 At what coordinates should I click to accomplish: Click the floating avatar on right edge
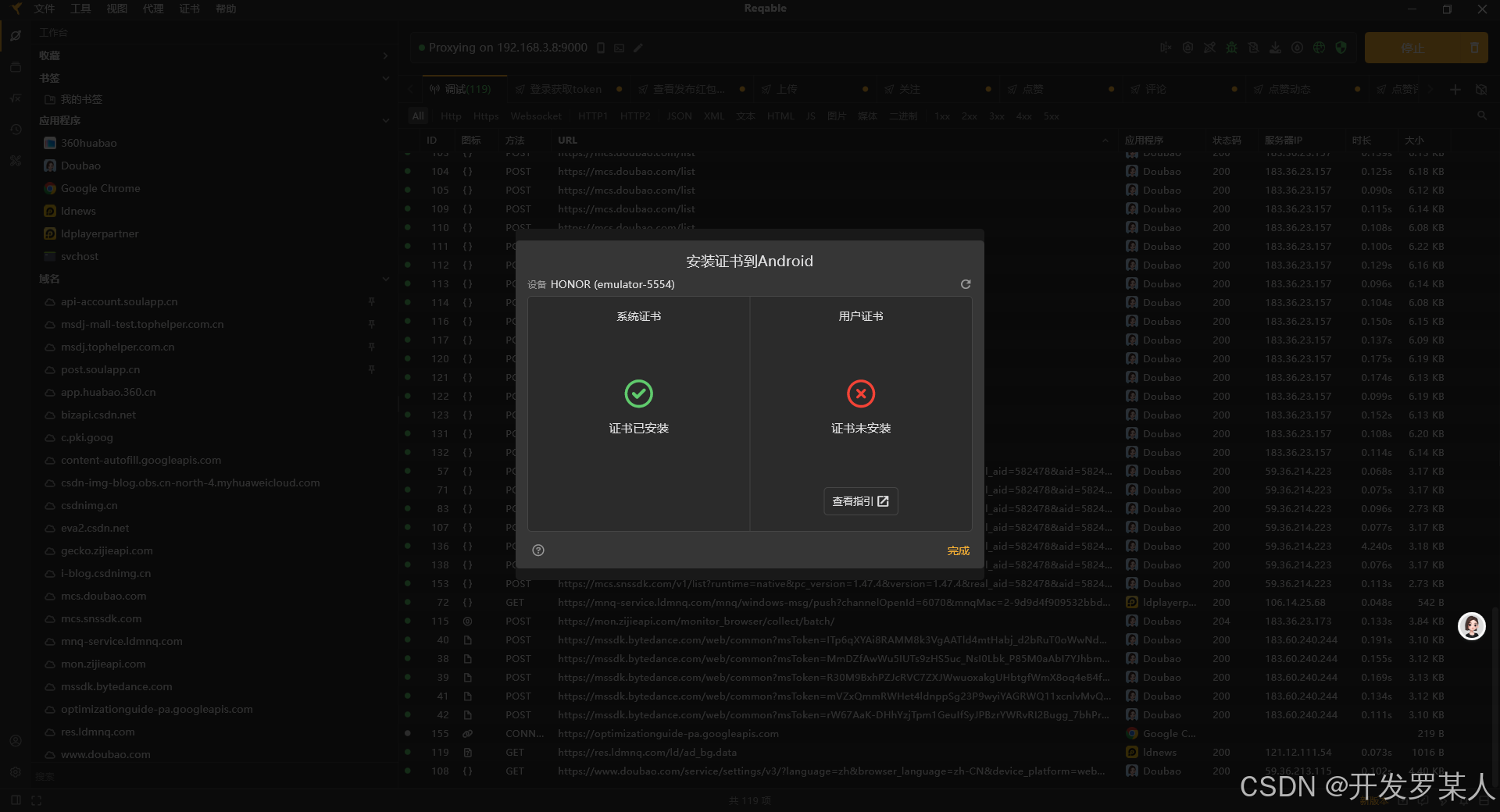(1472, 626)
